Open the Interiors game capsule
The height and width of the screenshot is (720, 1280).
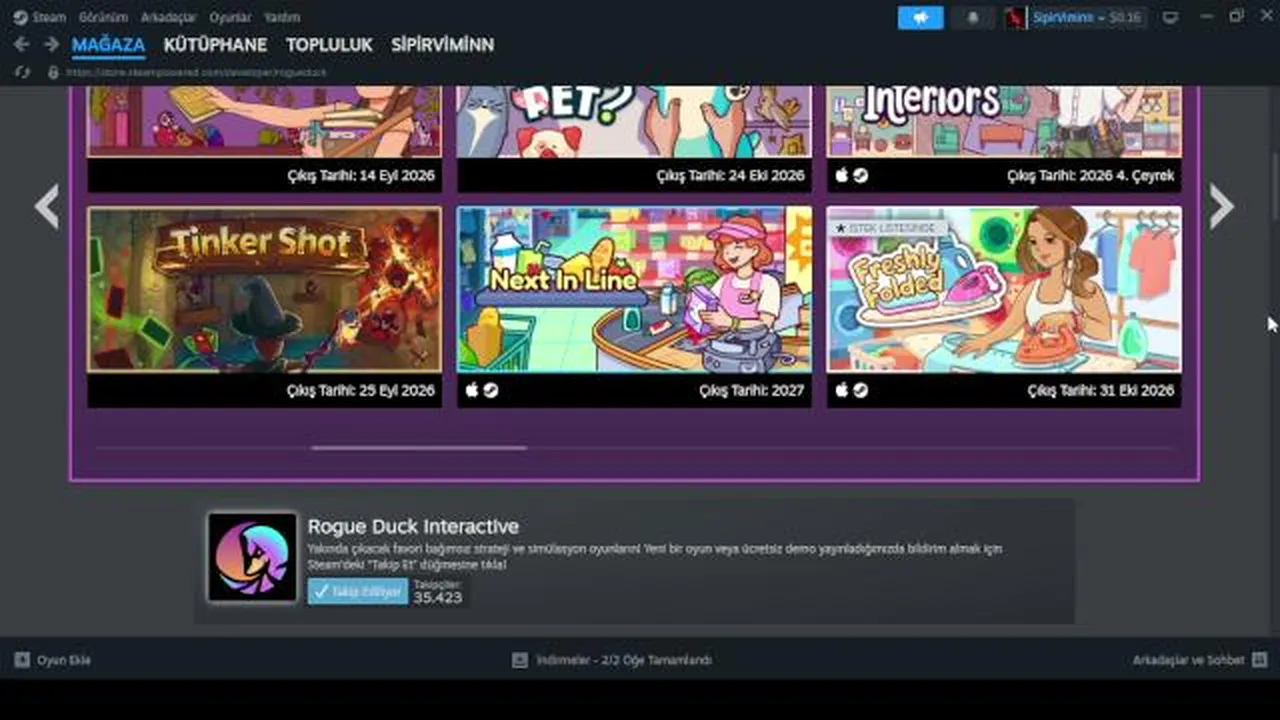(x=1004, y=122)
